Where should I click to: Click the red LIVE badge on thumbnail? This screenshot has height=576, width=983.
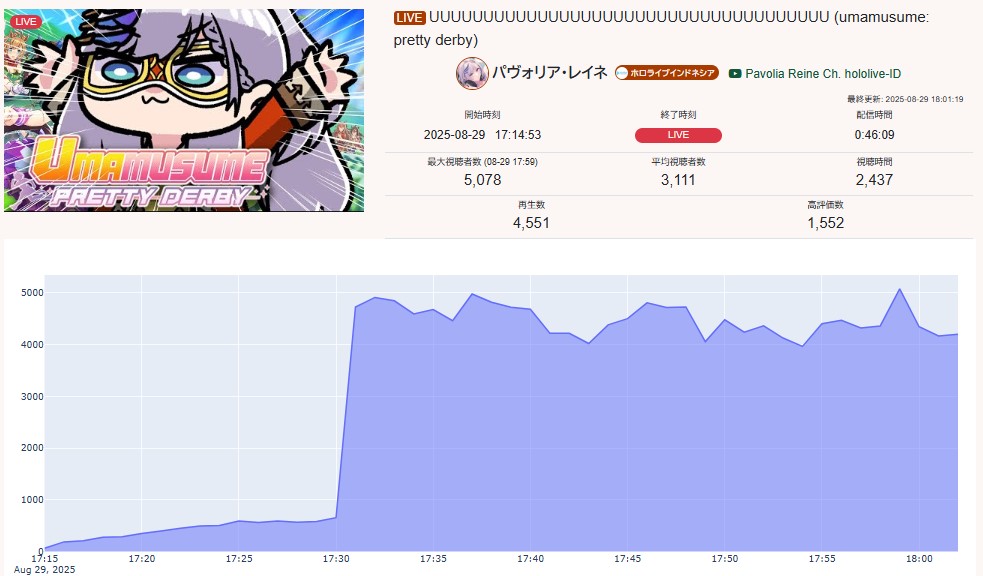(x=26, y=22)
